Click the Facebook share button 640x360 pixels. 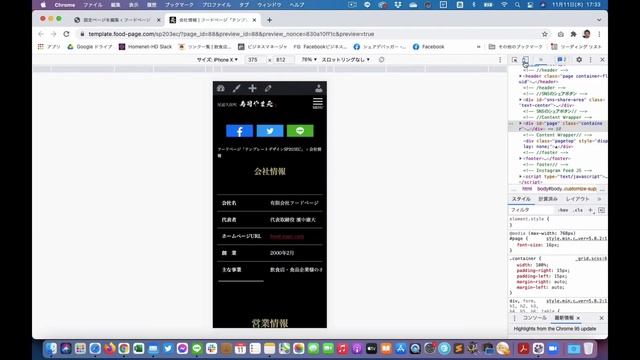tap(239, 131)
